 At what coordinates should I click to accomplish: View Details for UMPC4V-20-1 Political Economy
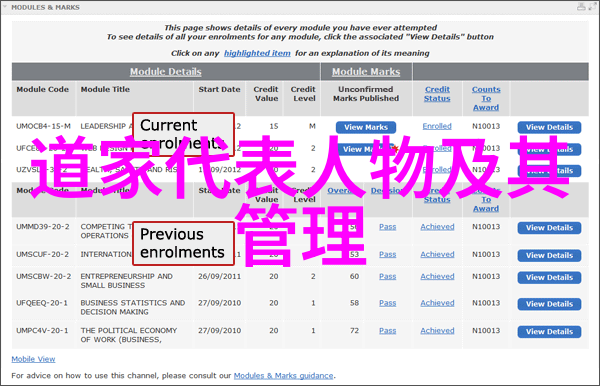549,332
